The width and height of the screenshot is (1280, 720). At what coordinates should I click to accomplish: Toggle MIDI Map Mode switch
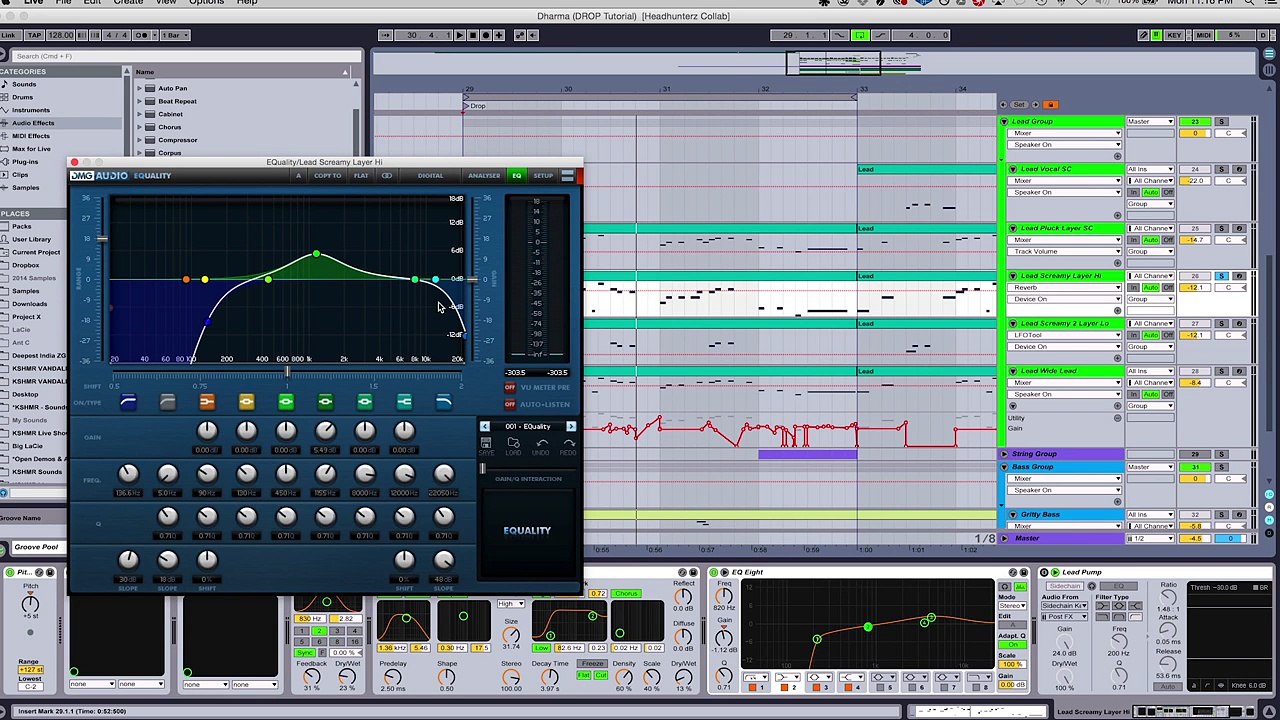tap(1204, 35)
